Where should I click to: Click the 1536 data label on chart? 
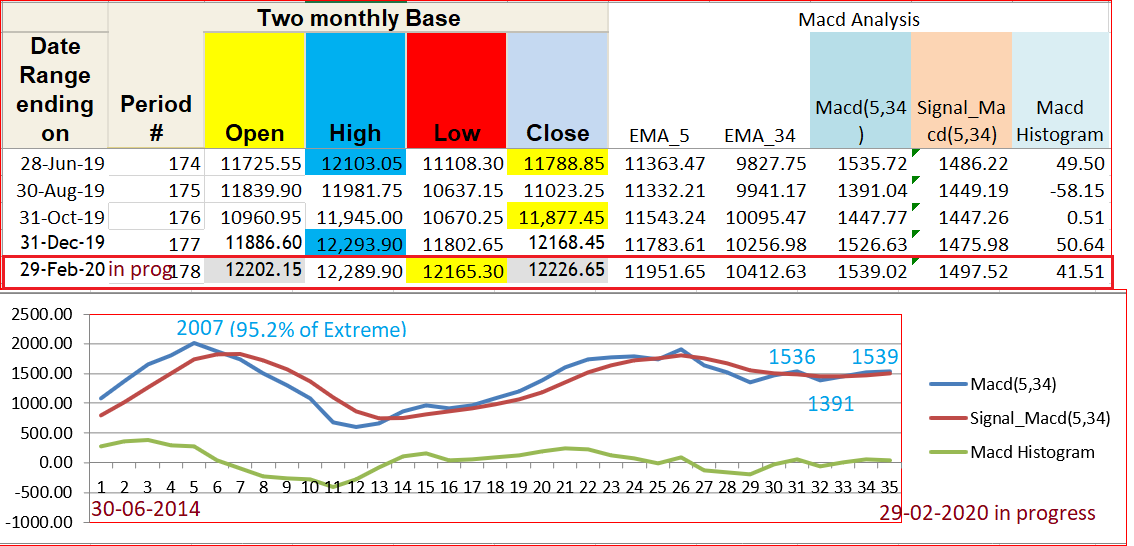point(791,357)
